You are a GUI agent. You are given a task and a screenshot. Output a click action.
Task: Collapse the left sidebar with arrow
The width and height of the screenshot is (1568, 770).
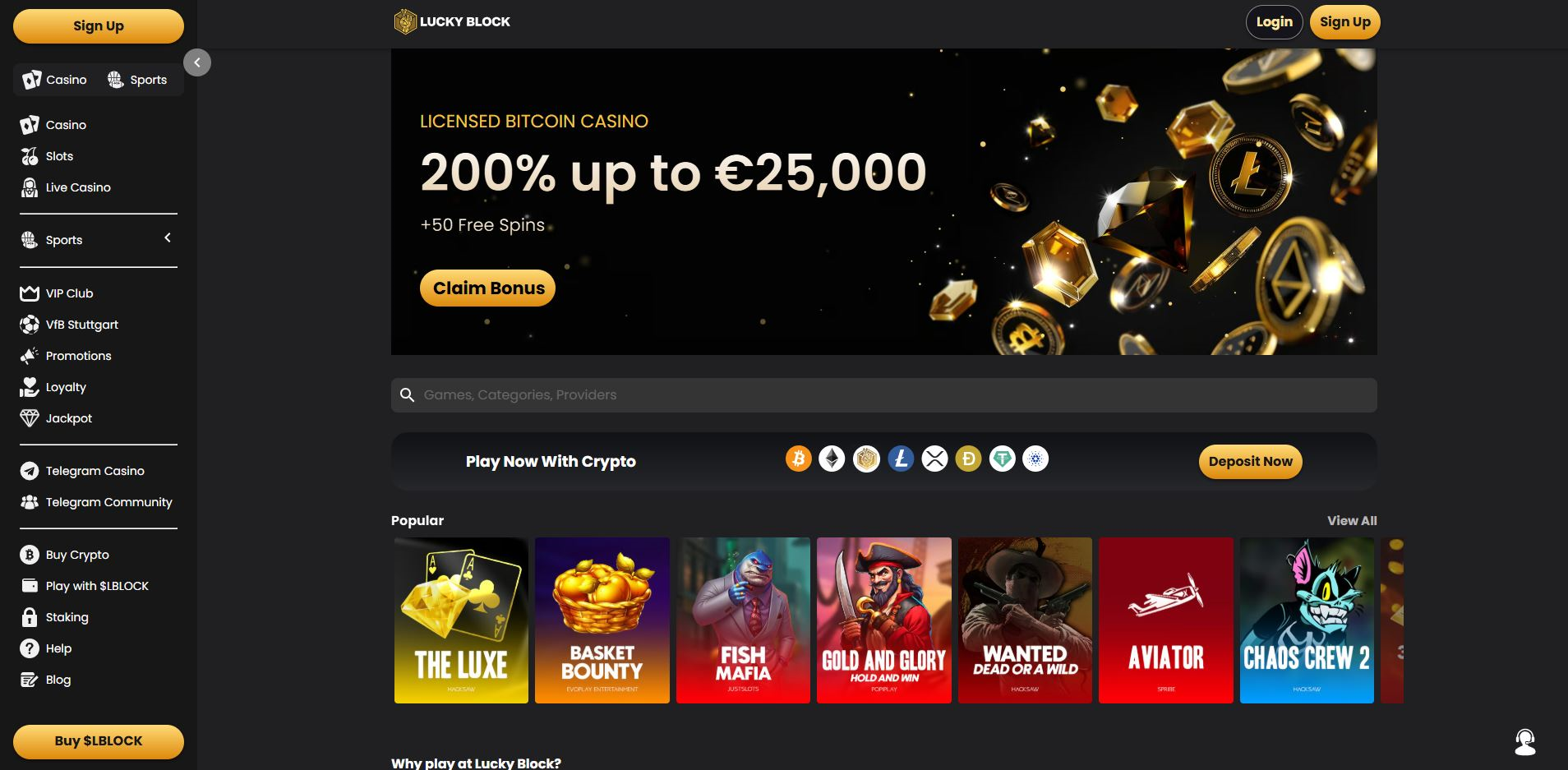point(197,62)
